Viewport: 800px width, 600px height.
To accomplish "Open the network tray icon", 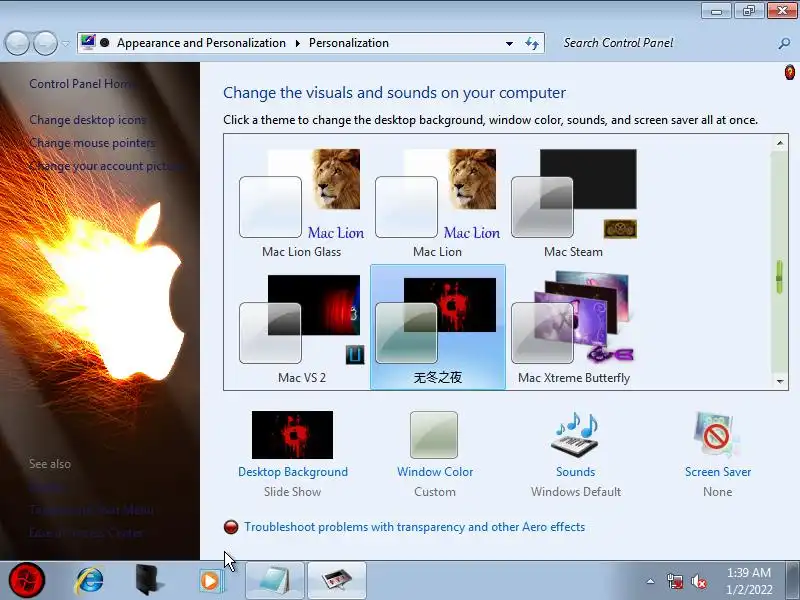I will pos(674,581).
